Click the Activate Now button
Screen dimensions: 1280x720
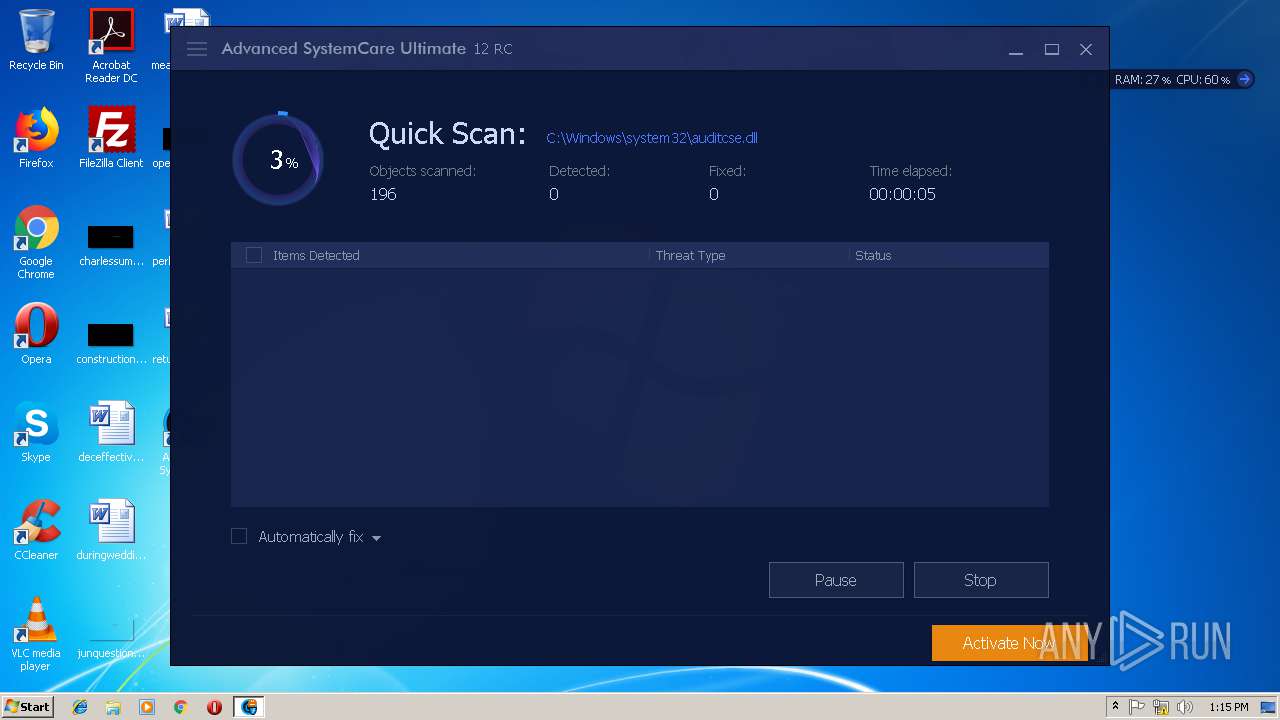point(1009,643)
